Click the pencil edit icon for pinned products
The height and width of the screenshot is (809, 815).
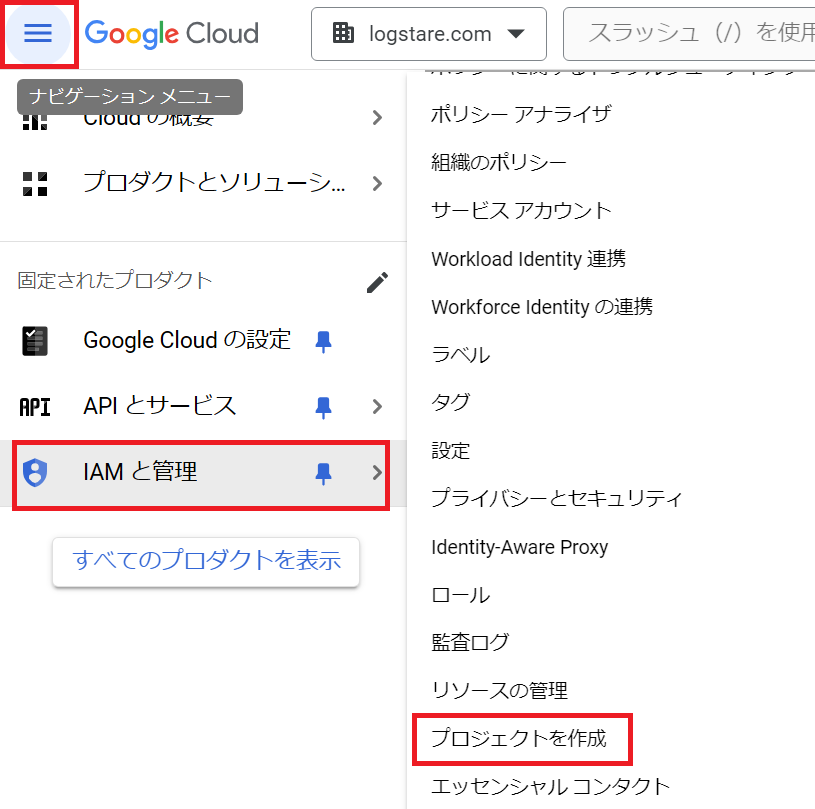[x=377, y=282]
